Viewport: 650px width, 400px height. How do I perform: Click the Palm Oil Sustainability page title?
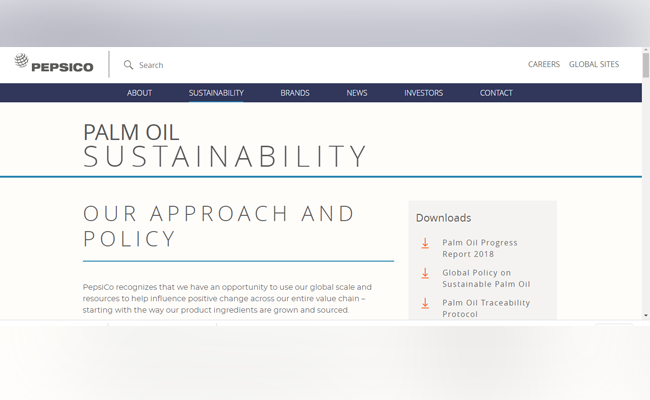pos(225,145)
